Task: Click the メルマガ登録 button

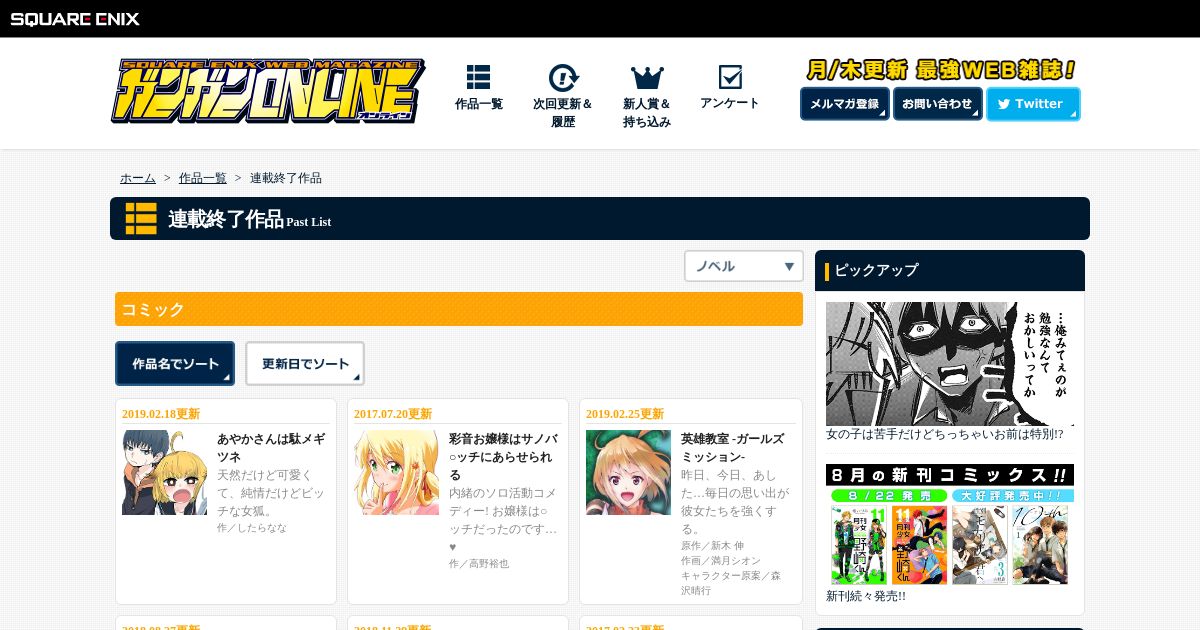Action: 845,104
